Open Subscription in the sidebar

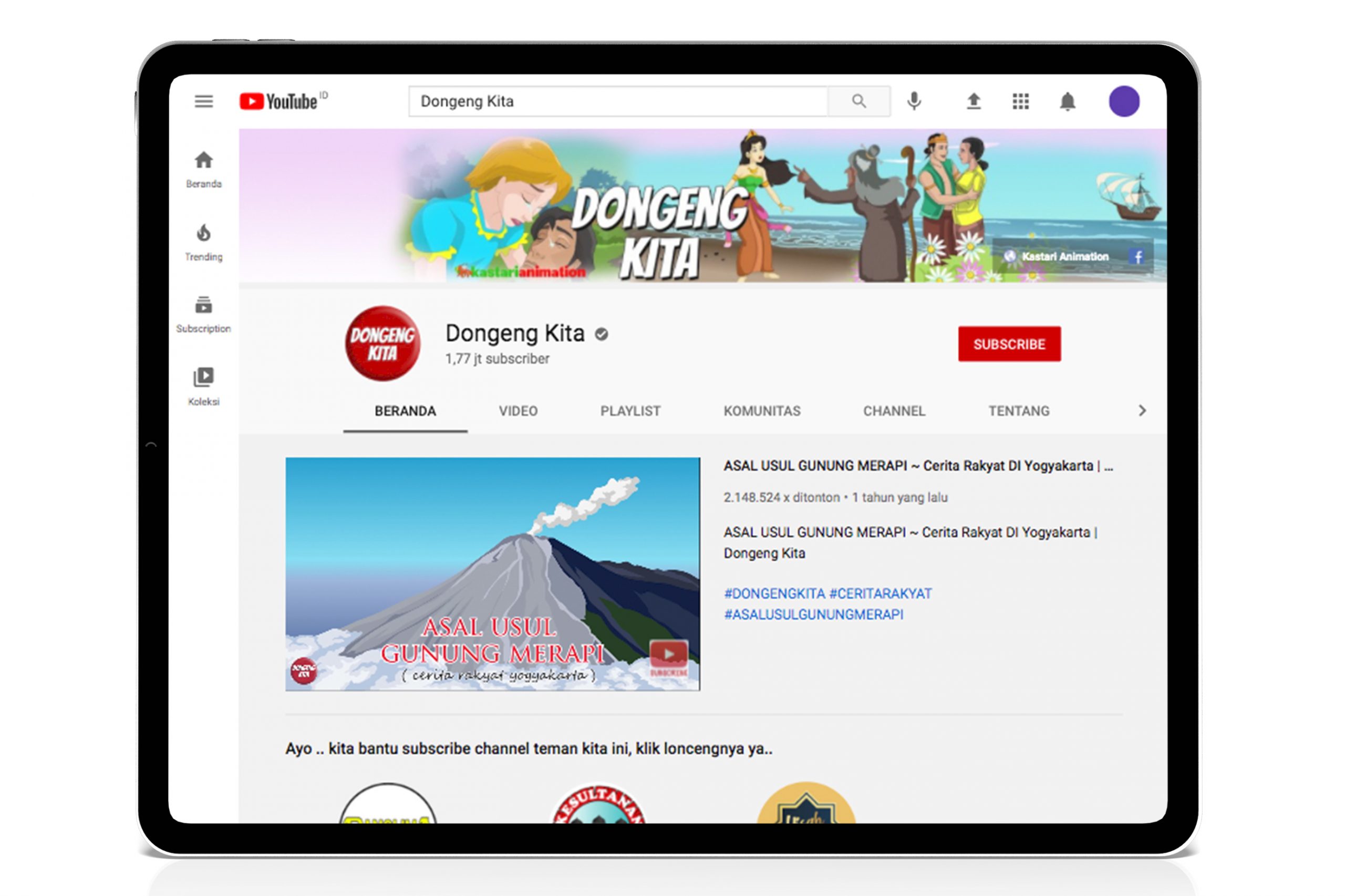pos(203,314)
